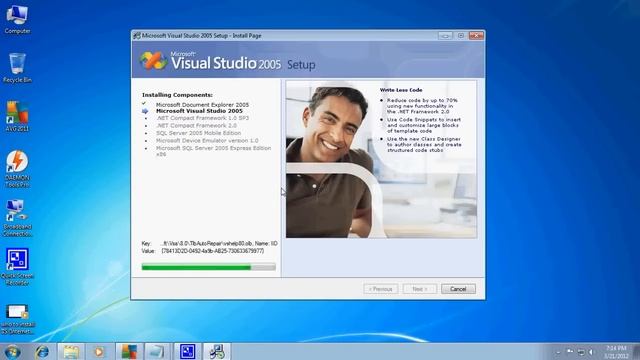The height and width of the screenshot is (360, 640).
Task: Open Broadband Connection desktop shortcut
Action: tap(17, 218)
